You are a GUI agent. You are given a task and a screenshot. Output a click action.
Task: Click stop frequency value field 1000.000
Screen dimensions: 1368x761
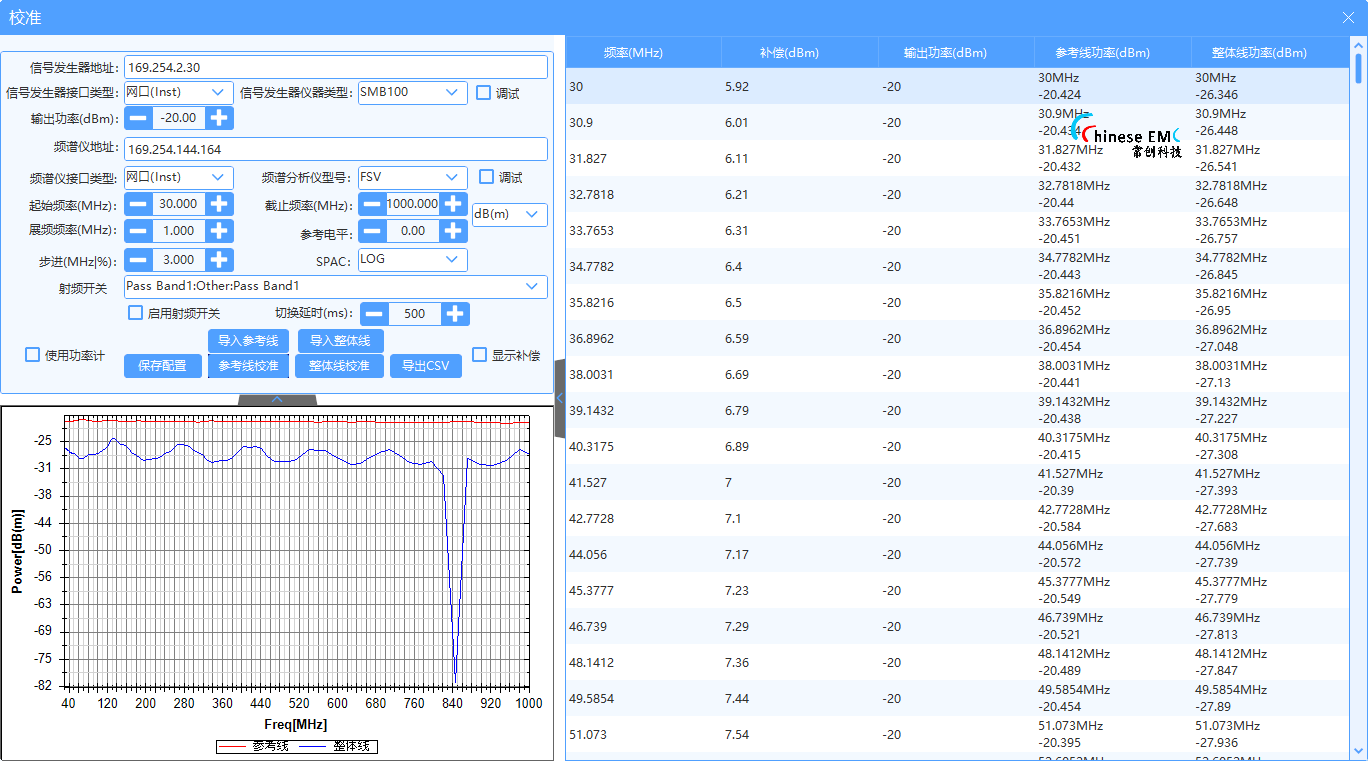413,203
